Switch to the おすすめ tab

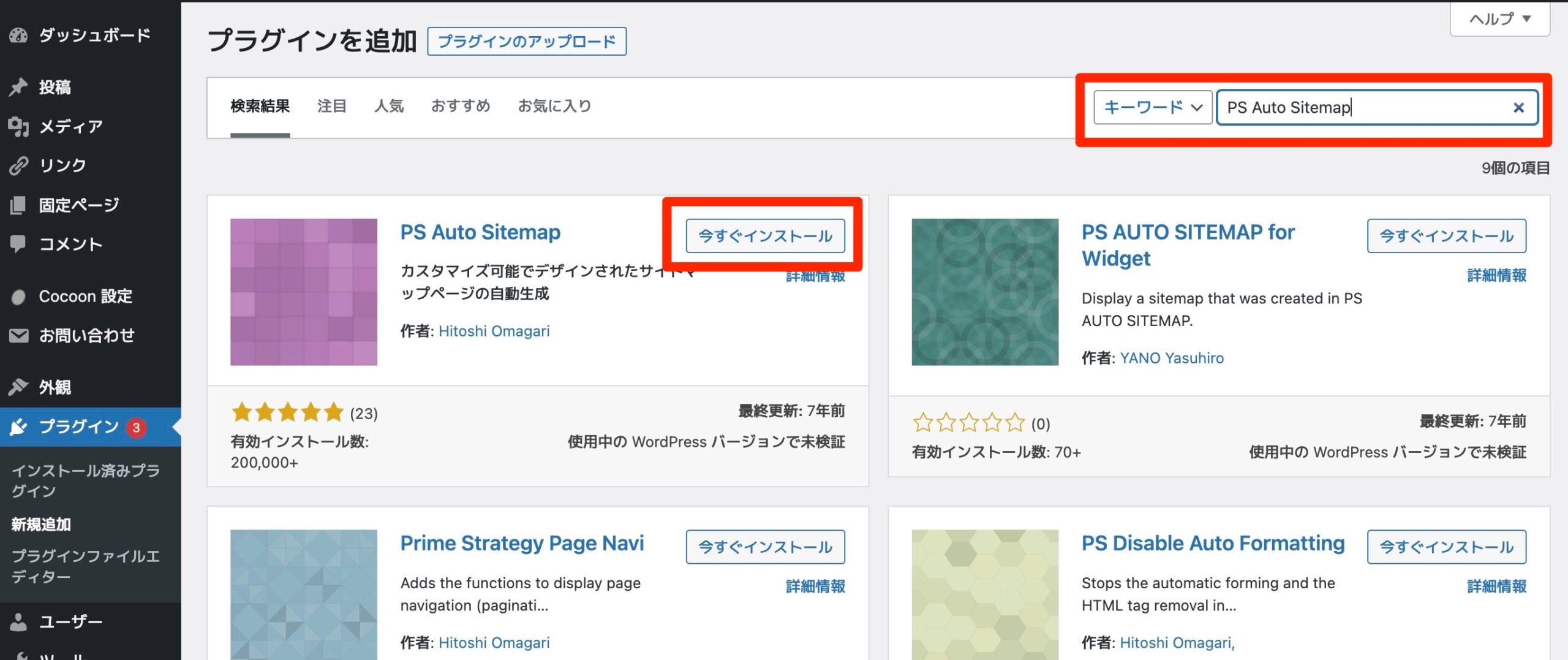(461, 106)
